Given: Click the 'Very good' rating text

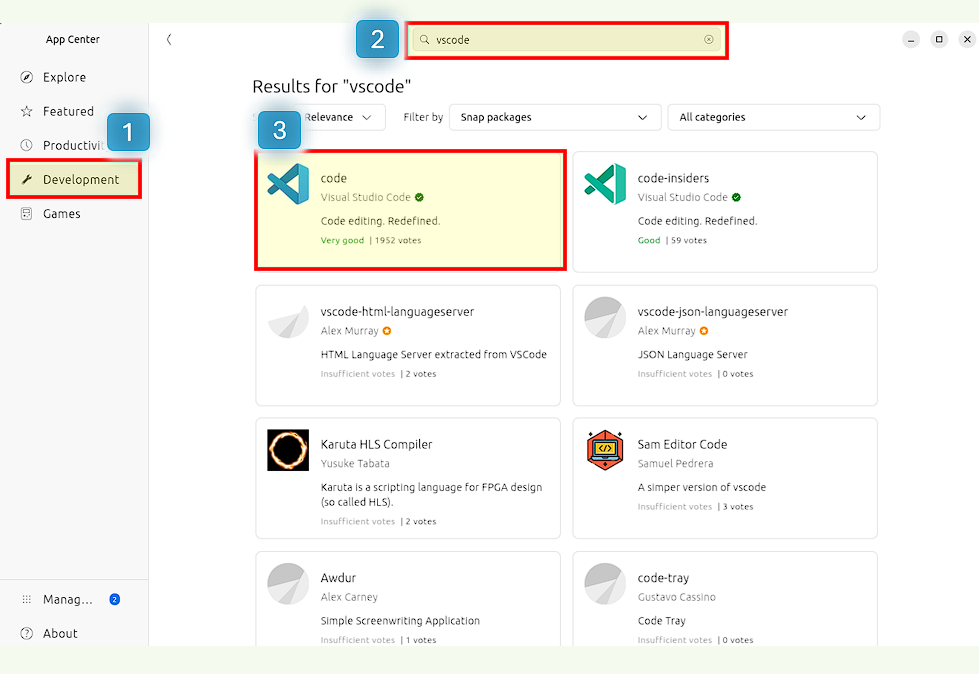Looking at the screenshot, I should point(342,240).
